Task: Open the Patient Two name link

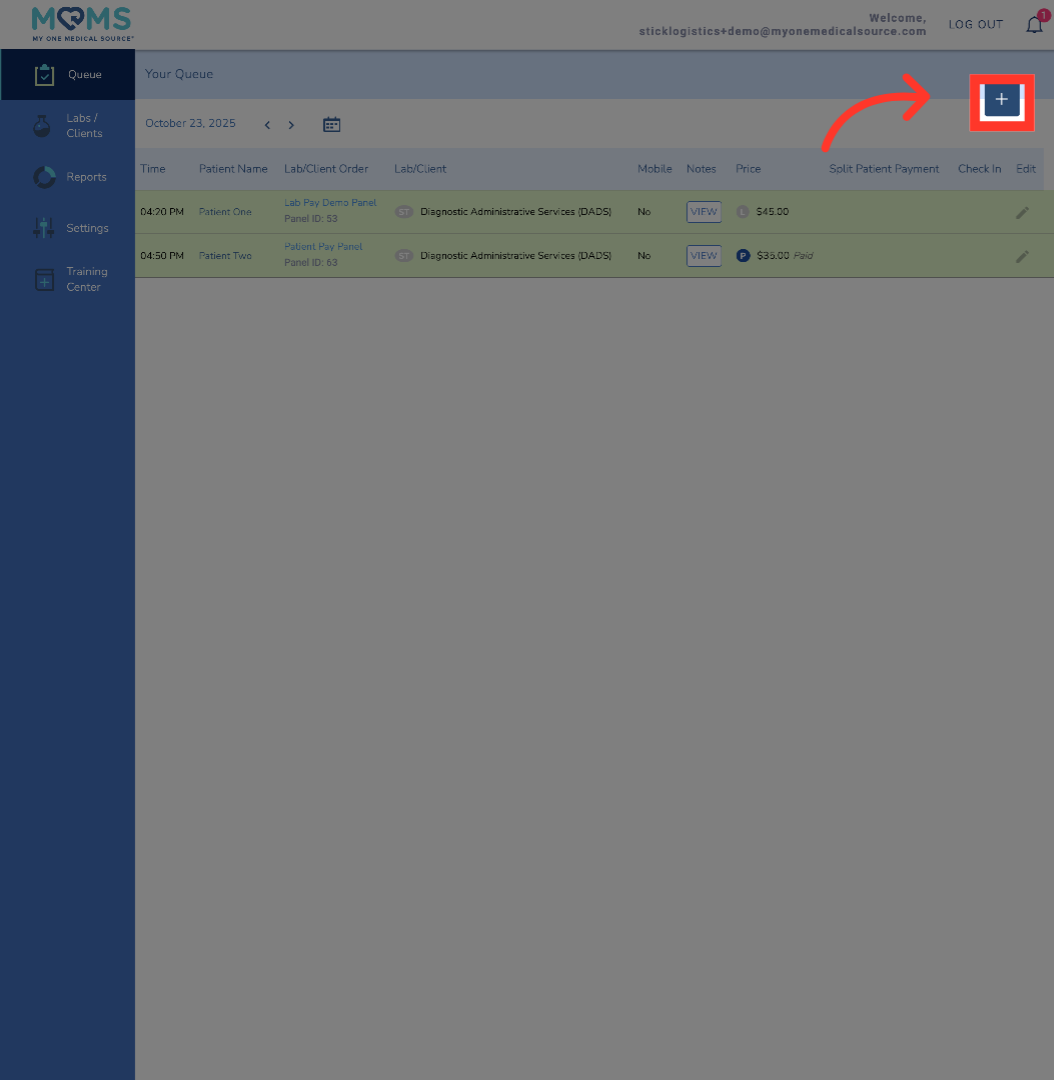Action: point(225,256)
